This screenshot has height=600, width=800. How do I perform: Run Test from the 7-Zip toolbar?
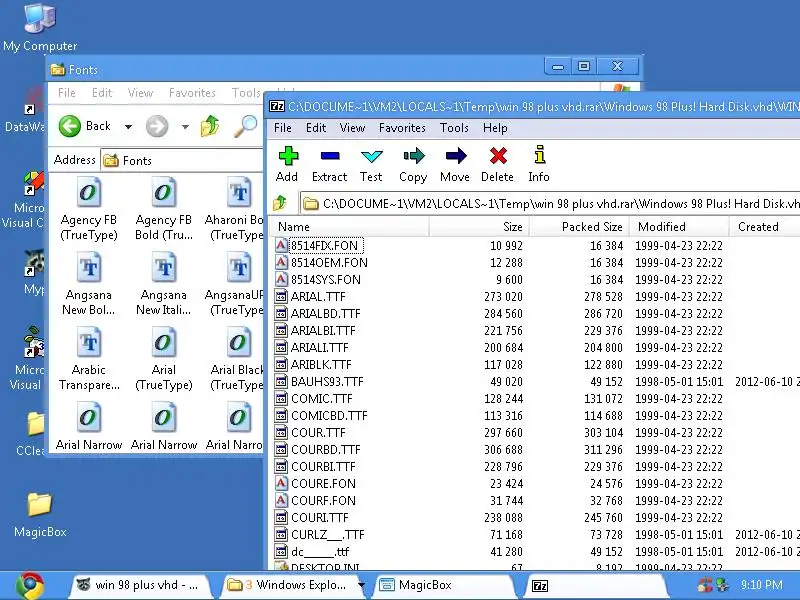point(371,164)
